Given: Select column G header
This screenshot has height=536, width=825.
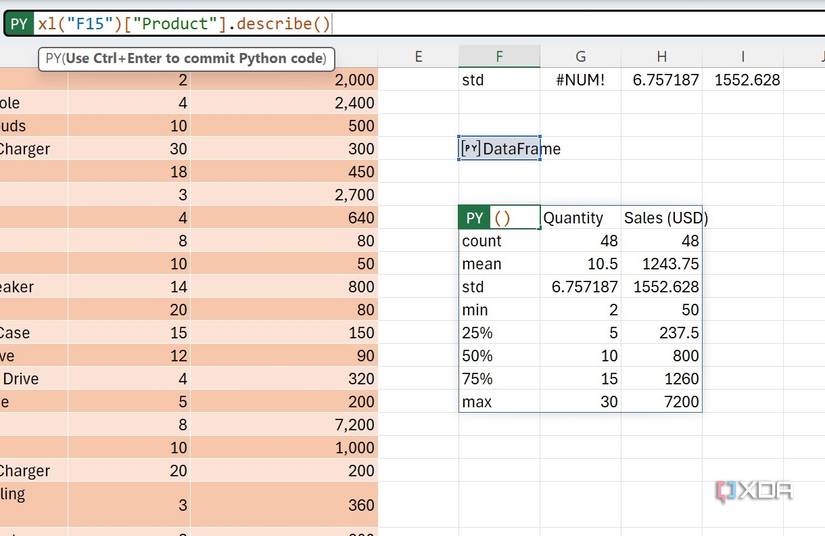Looking at the screenshot, I should [580, 56].
